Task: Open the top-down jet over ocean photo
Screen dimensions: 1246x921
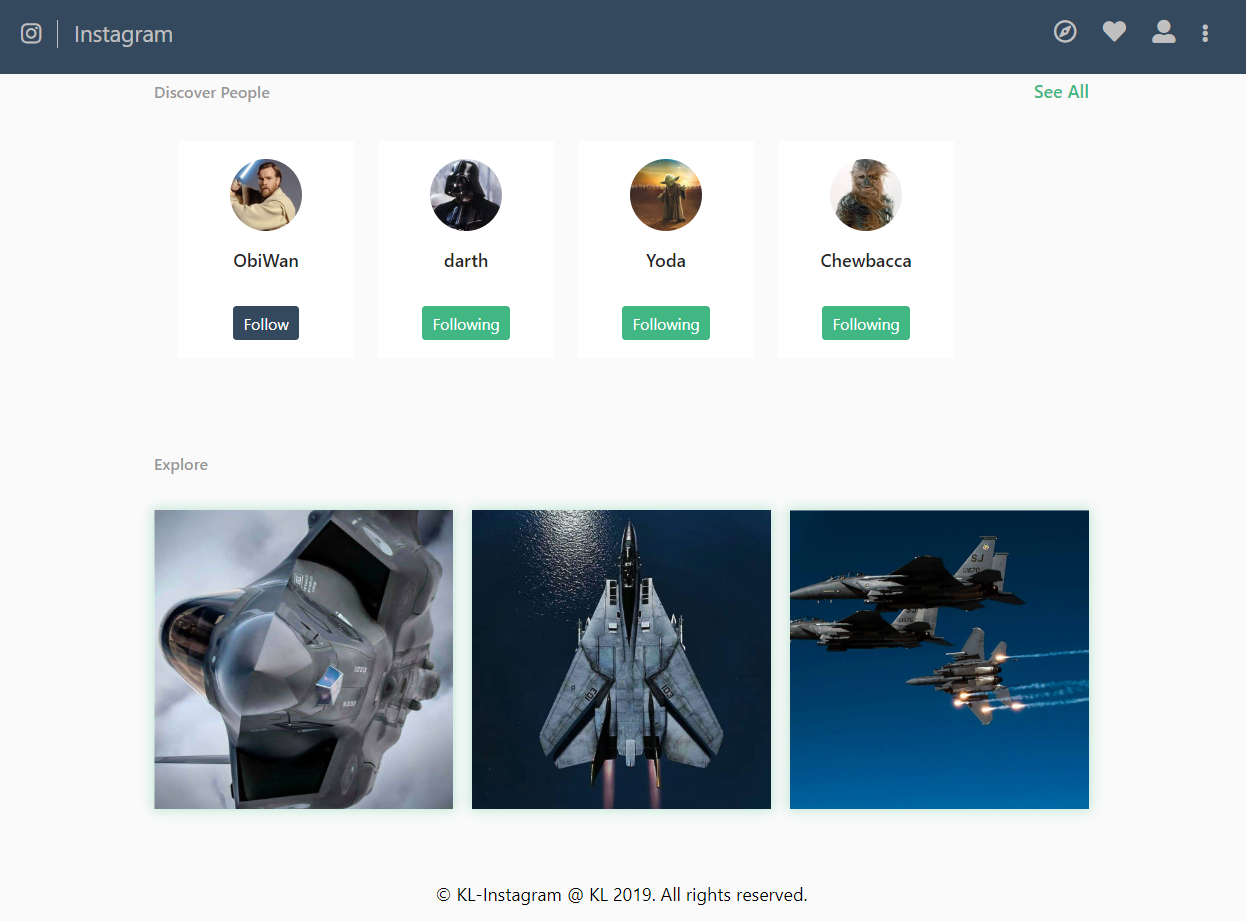Action: (x=621, y=660)
